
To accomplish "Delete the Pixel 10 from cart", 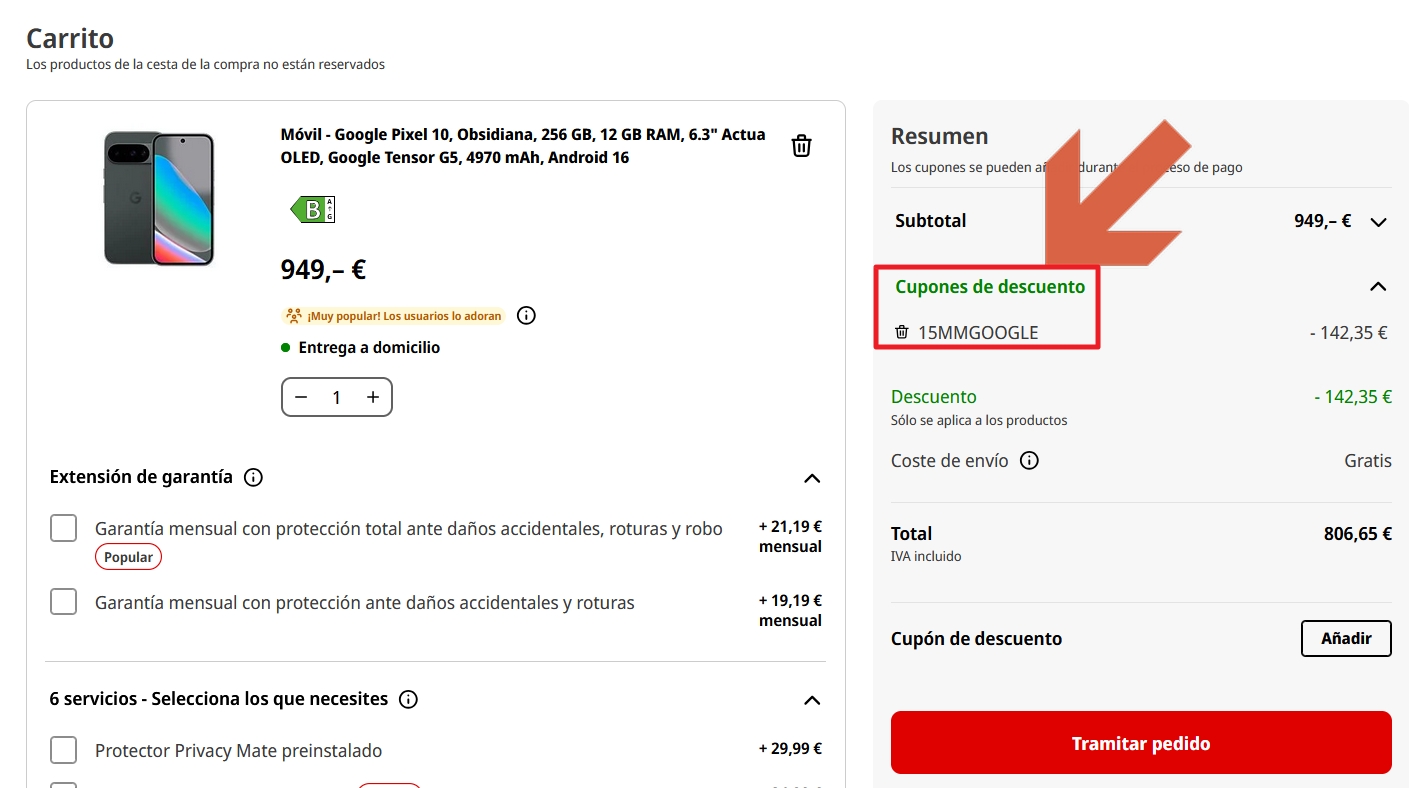I will pos(801,146).
